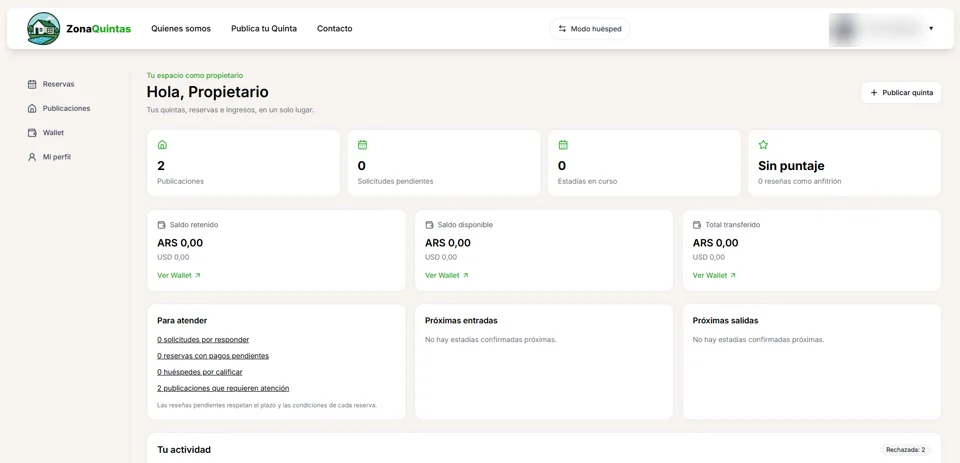Screen dimensions: 960x463
Task: Click no-stays message under Próximas salidas
Action: coord(758,339)
